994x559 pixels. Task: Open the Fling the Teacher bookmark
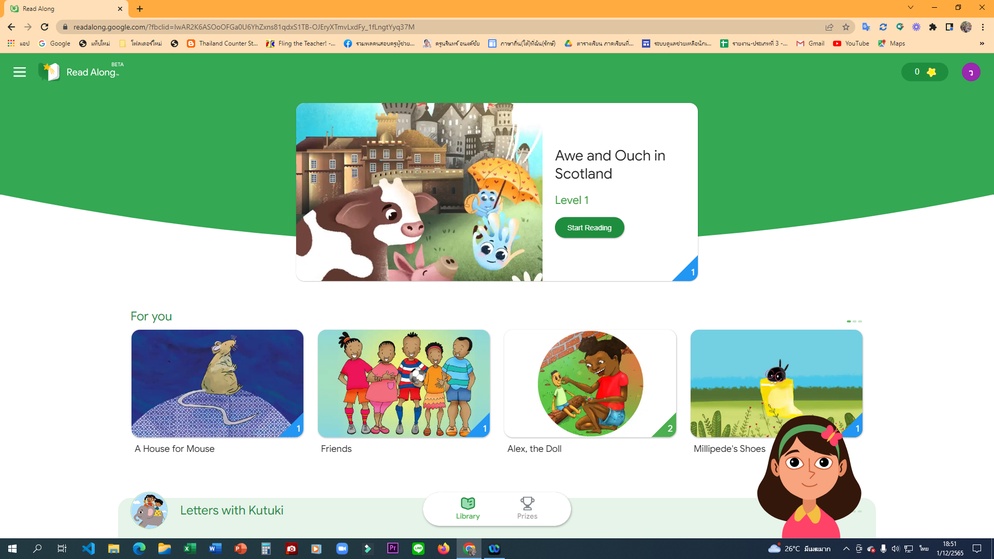(301, 43)
